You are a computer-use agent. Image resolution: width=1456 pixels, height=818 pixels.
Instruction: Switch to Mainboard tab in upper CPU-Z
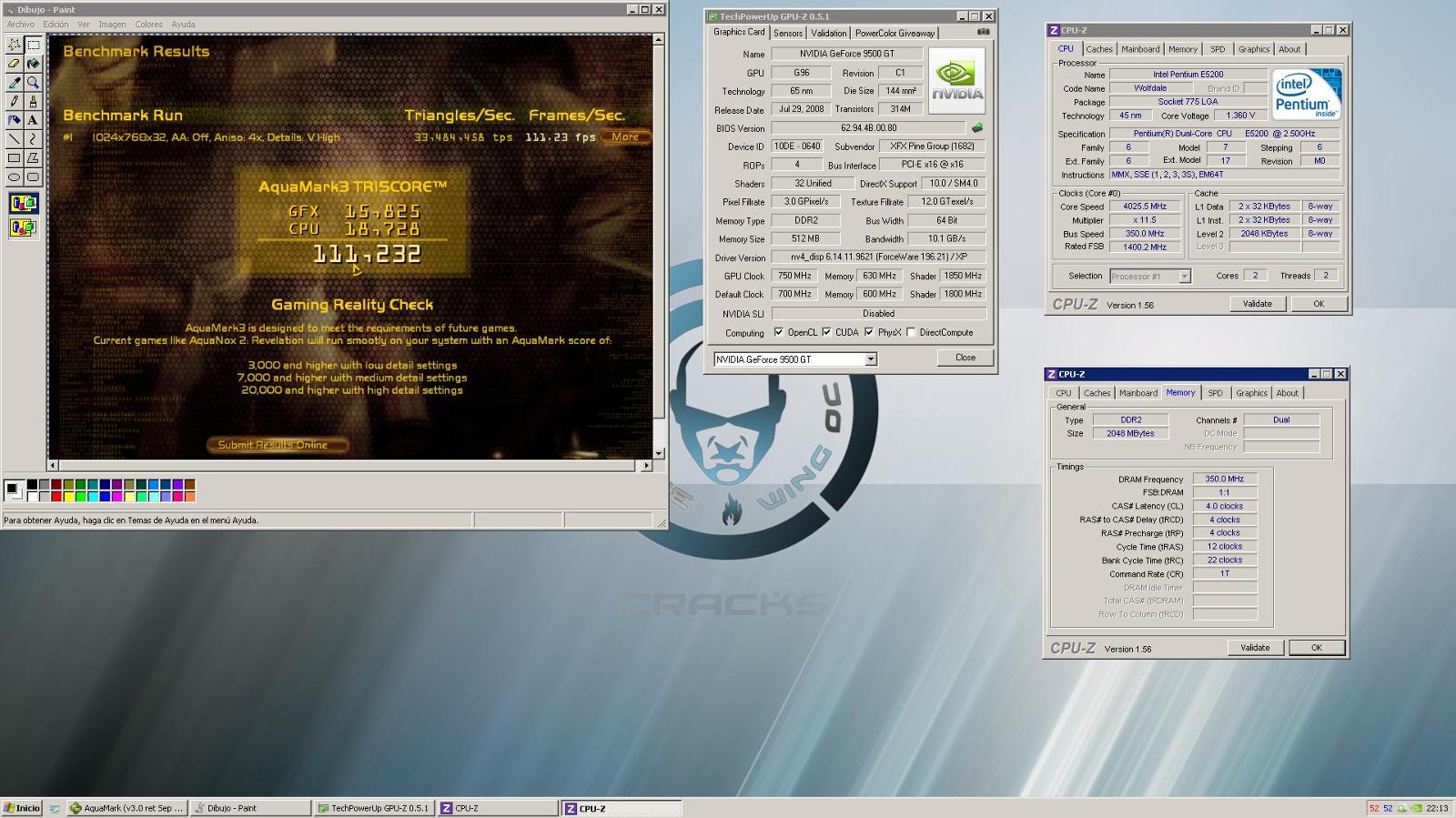coord(1140,49)
